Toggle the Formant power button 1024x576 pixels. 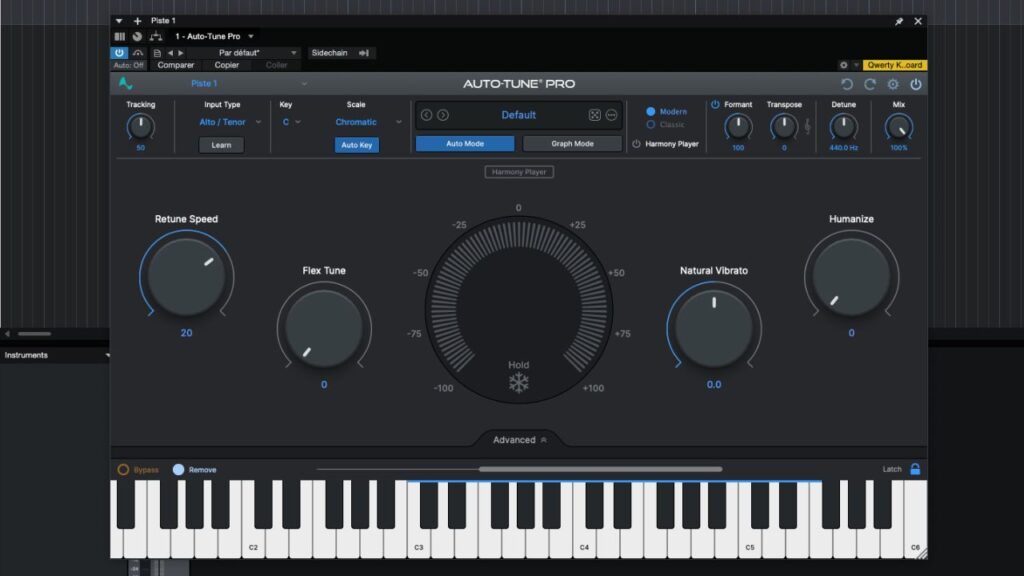(x=715, y=104)
